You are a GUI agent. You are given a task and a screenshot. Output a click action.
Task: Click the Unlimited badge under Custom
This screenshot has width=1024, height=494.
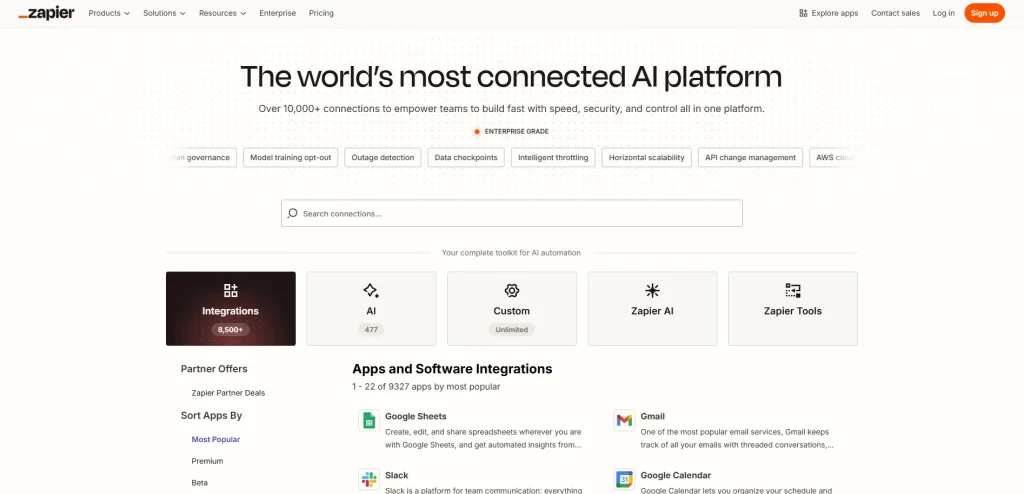pyautogui.click(x=511, y=330)
